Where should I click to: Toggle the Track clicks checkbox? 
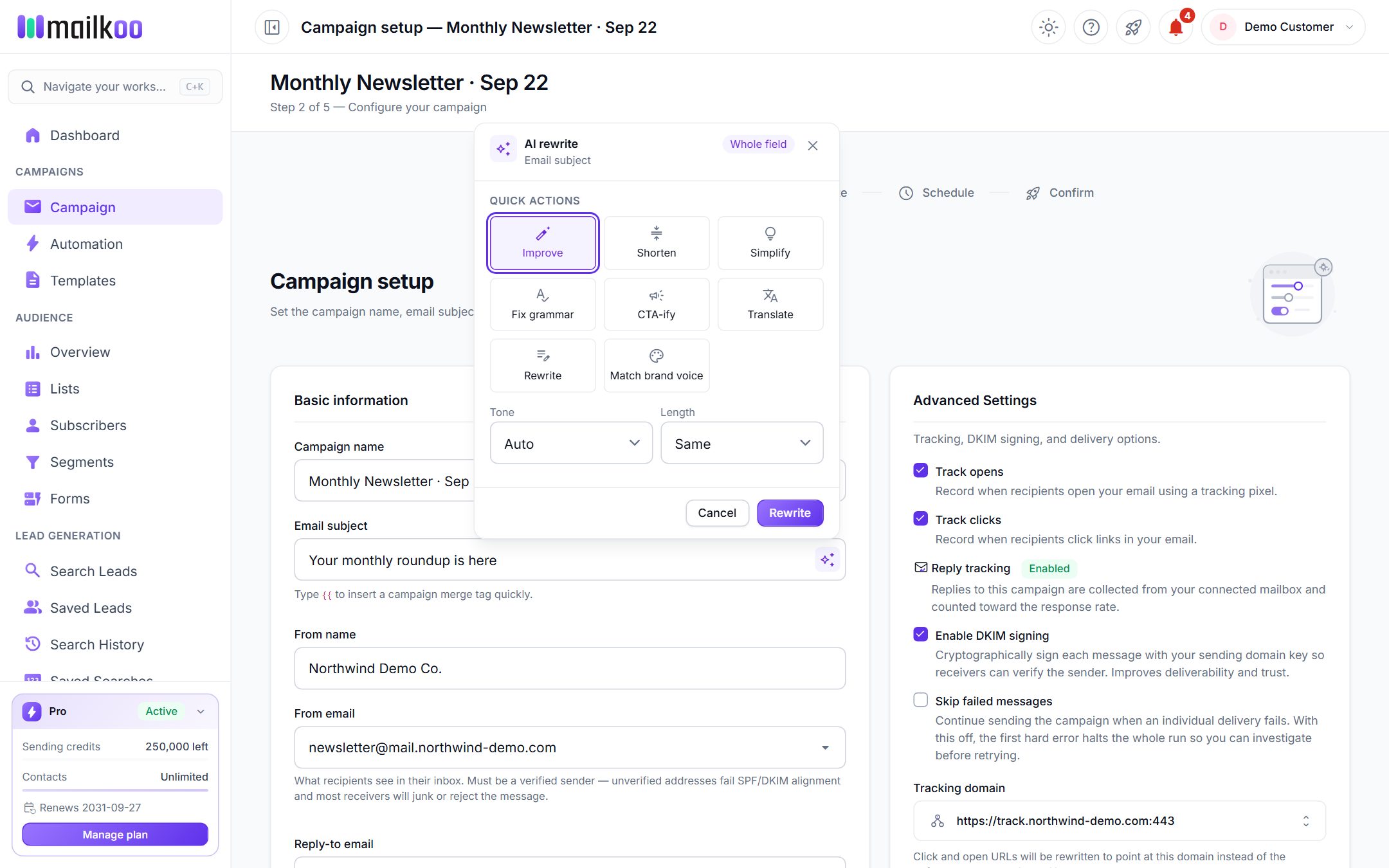click(920, 519)
